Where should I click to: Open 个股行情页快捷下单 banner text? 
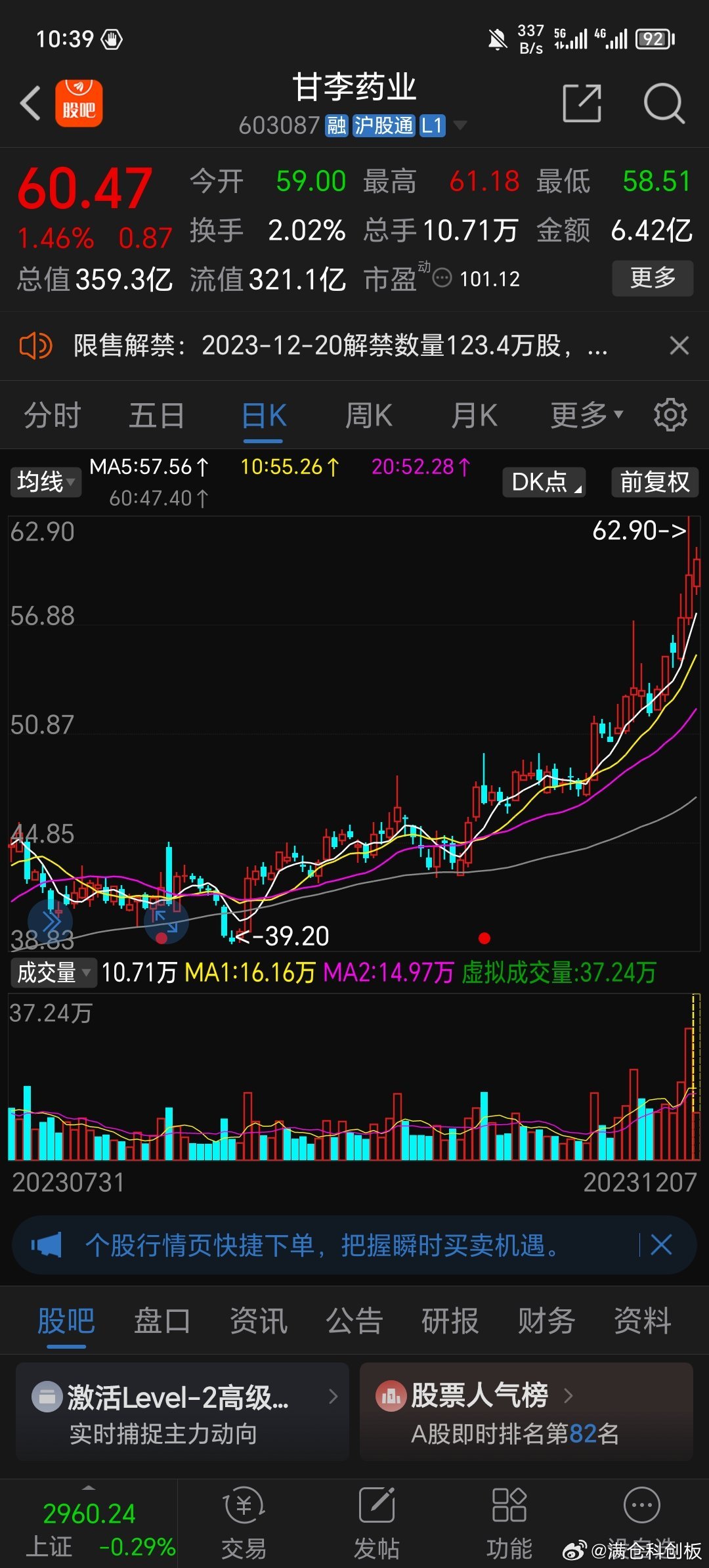tap(323, 1244)
